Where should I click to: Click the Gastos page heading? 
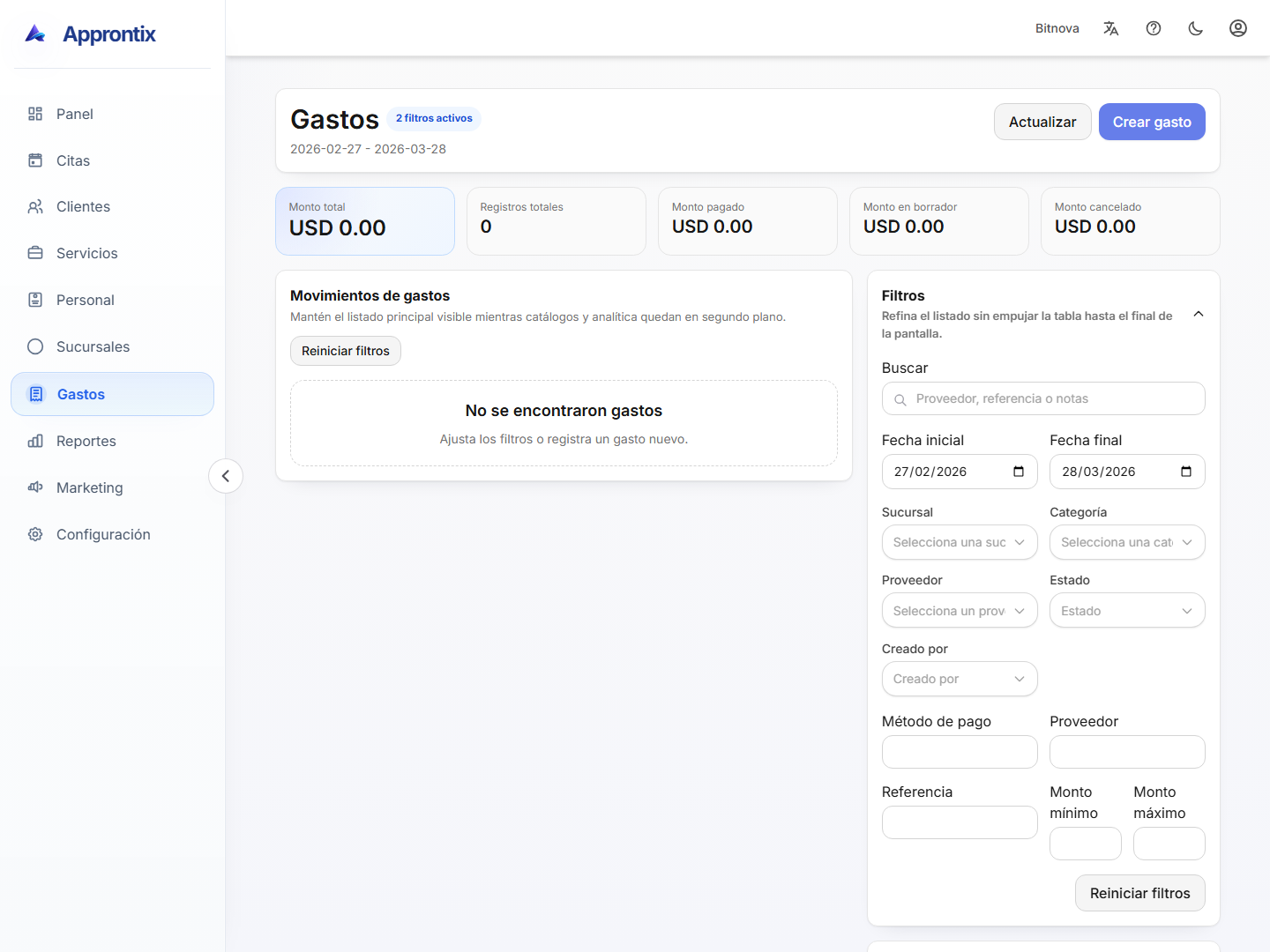(x=334, y=119)
